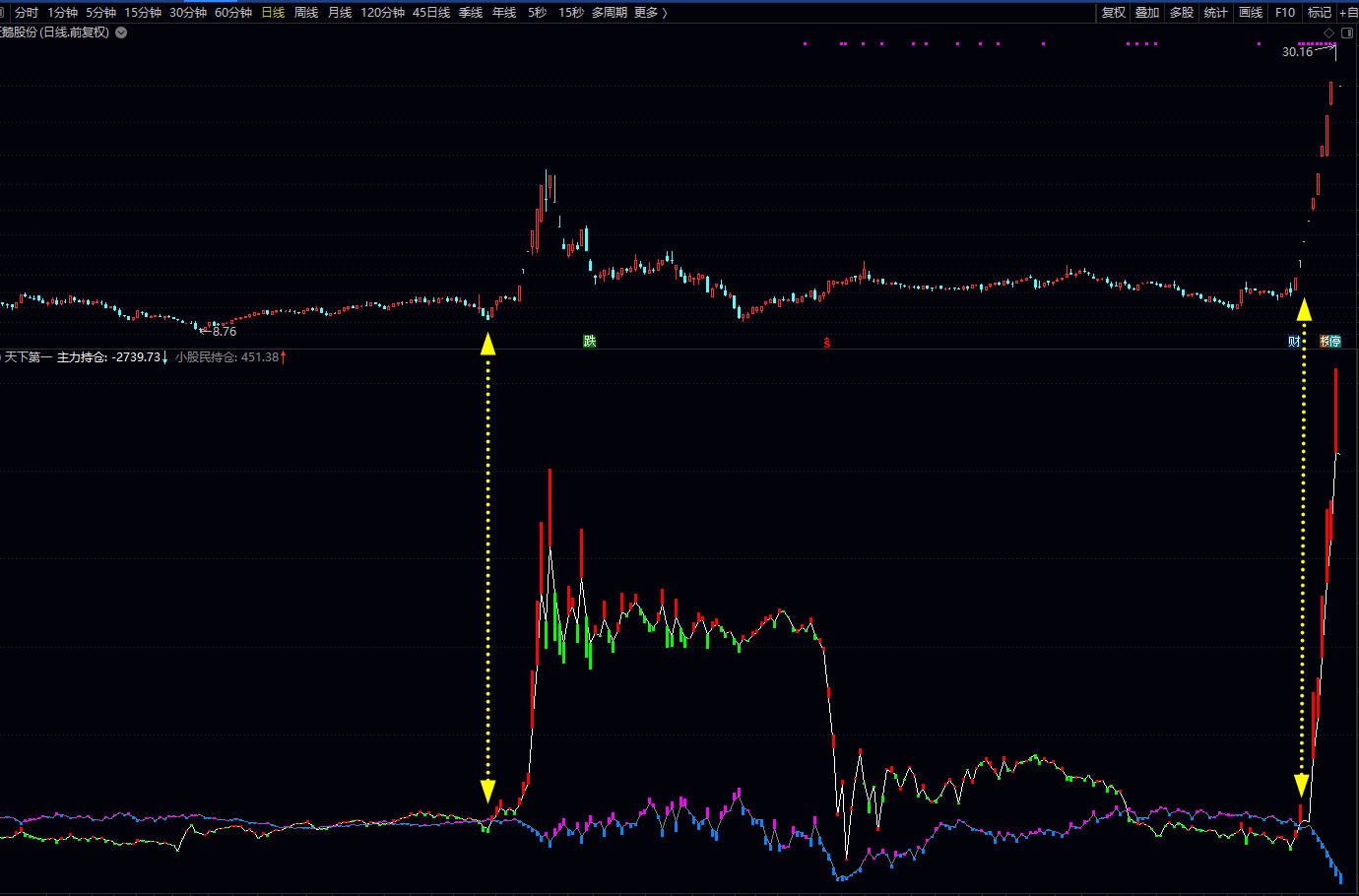Click 主力持仓 value -2739.73

tap(134, 357)
